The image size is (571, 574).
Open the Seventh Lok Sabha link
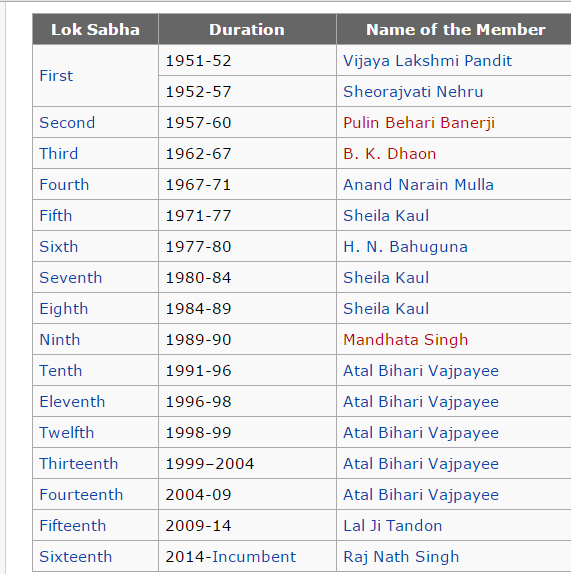tap(71, 277)
